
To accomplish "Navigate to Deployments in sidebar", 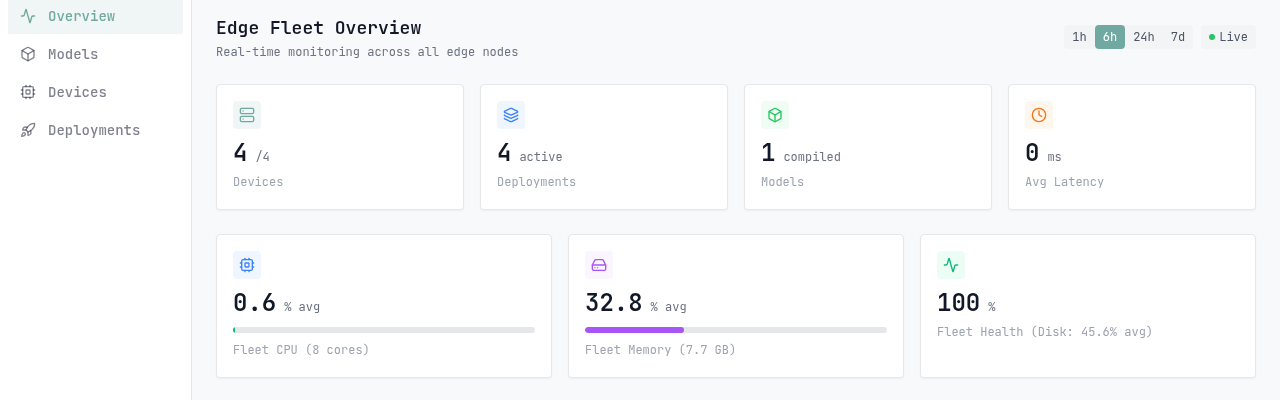I will (x=95, y=130).
